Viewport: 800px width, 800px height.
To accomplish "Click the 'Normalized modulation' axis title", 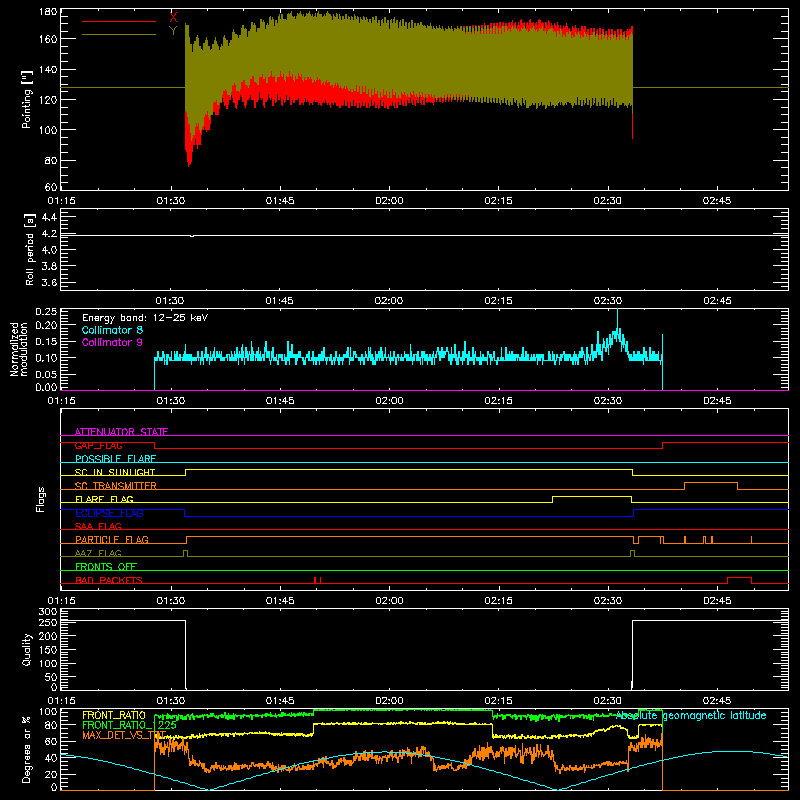I will pos(19,349).
